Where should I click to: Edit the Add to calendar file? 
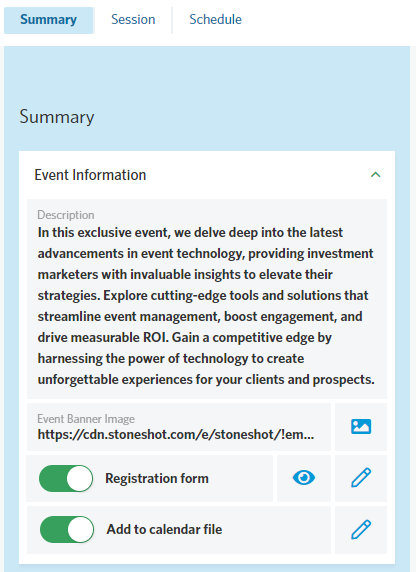pos(361,529)
